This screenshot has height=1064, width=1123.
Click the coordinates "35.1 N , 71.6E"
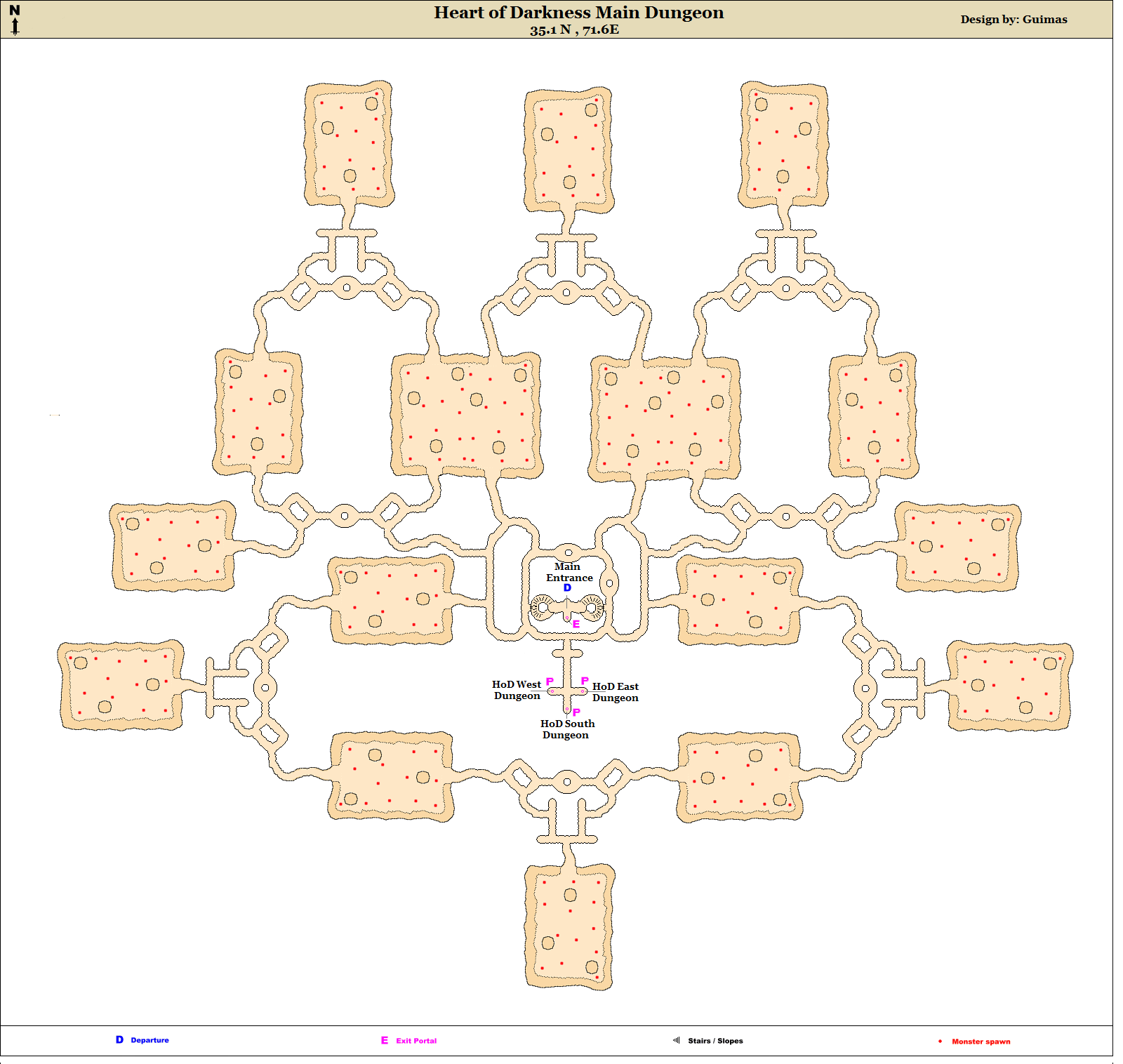click(574, 29)
